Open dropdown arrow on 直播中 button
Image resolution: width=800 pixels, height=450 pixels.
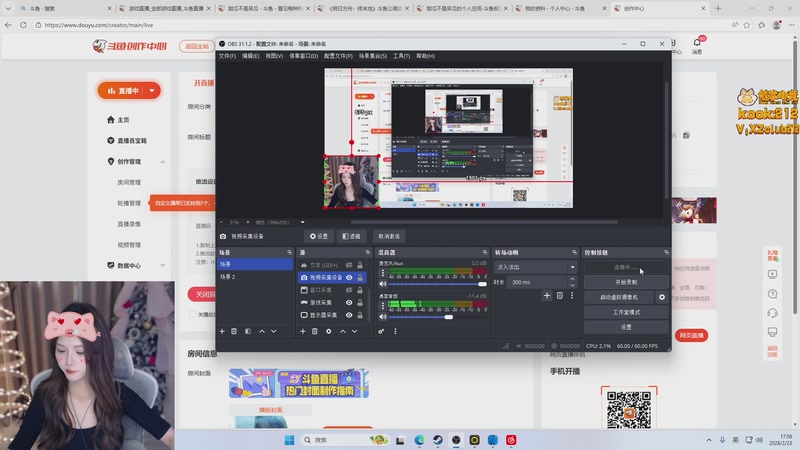click(152, 91)
